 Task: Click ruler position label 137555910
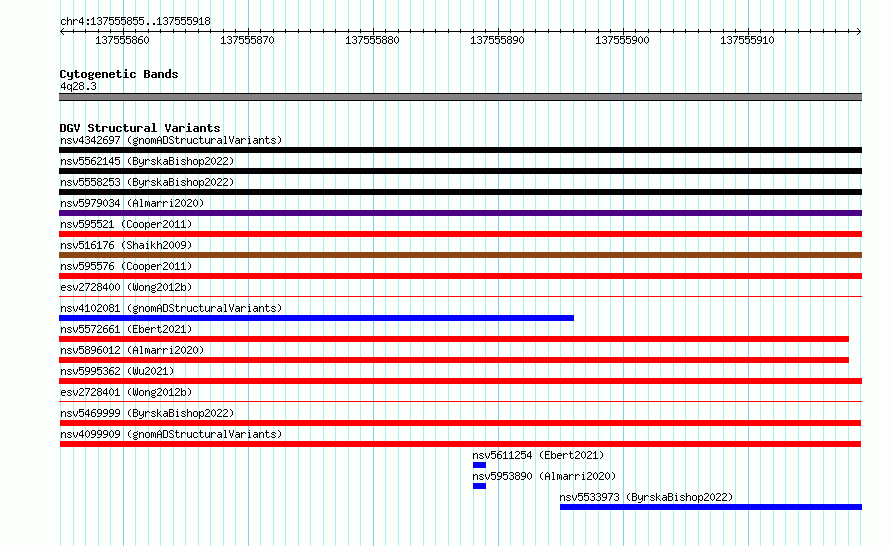[x=747, y=40]
